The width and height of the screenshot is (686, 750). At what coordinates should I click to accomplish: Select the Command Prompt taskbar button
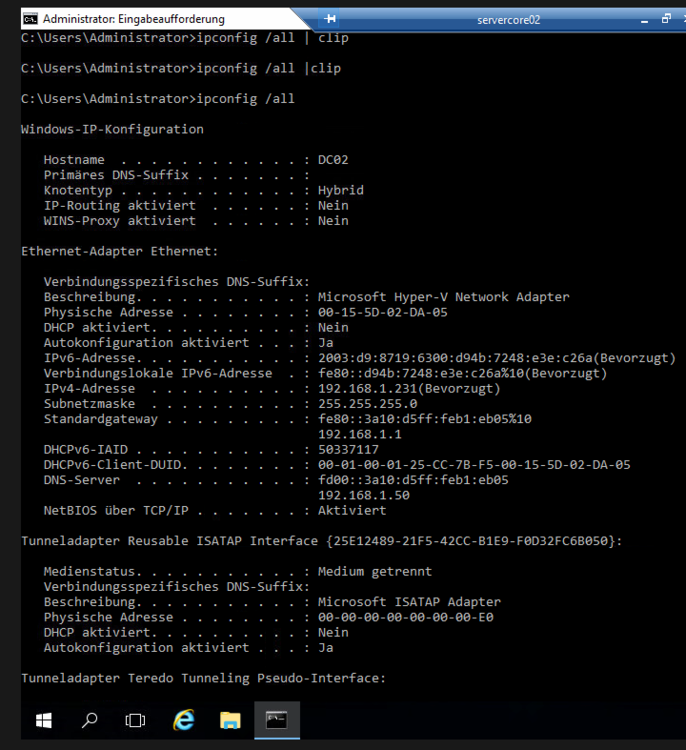click(277, 719)
